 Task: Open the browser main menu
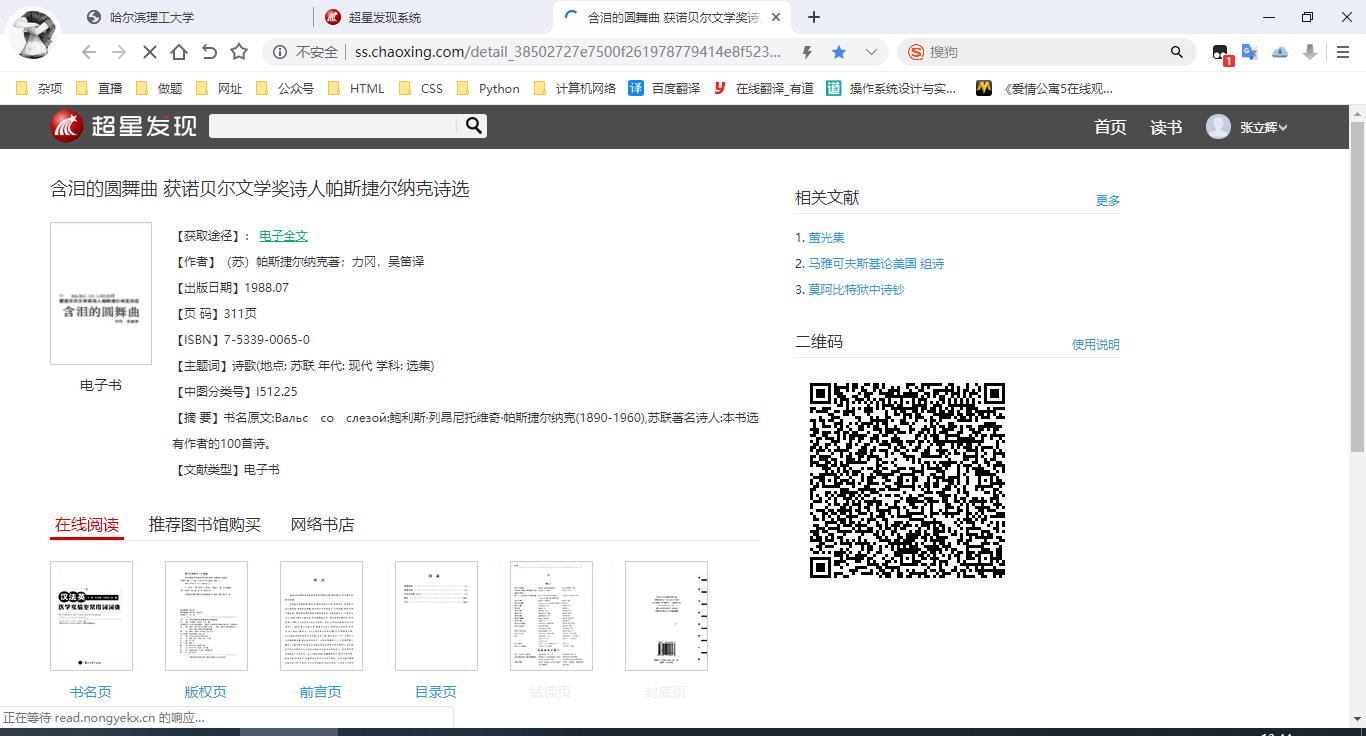tap(1344, 52)
